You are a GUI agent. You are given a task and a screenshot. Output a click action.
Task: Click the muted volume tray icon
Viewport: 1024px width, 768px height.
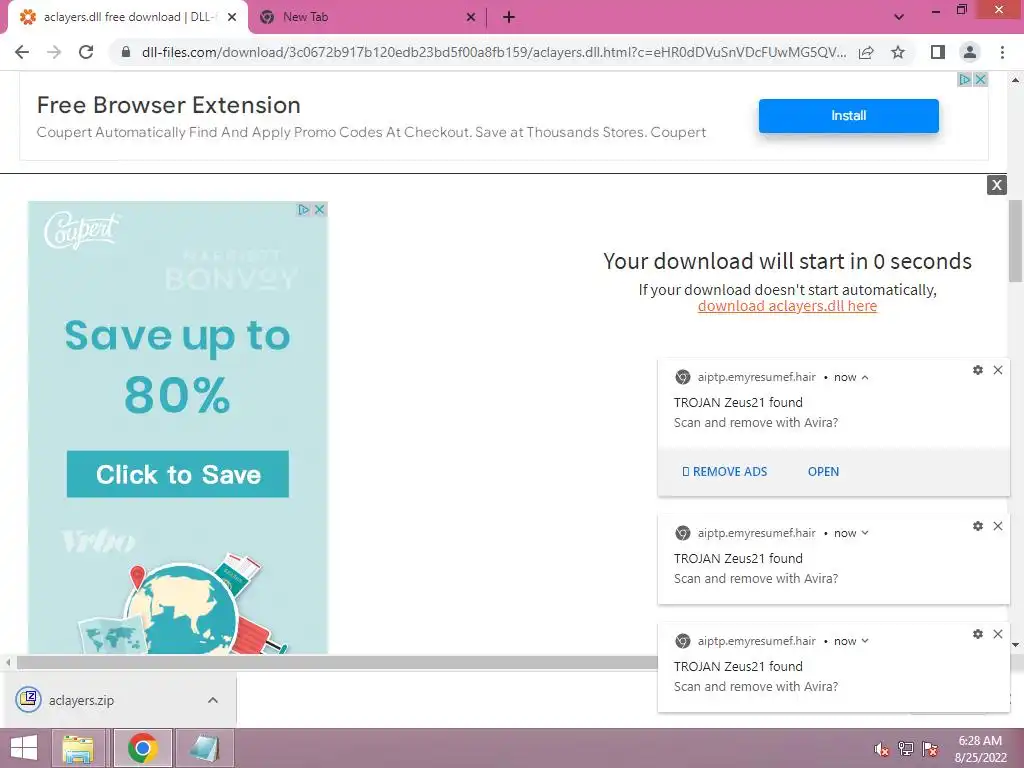point(881,749)
